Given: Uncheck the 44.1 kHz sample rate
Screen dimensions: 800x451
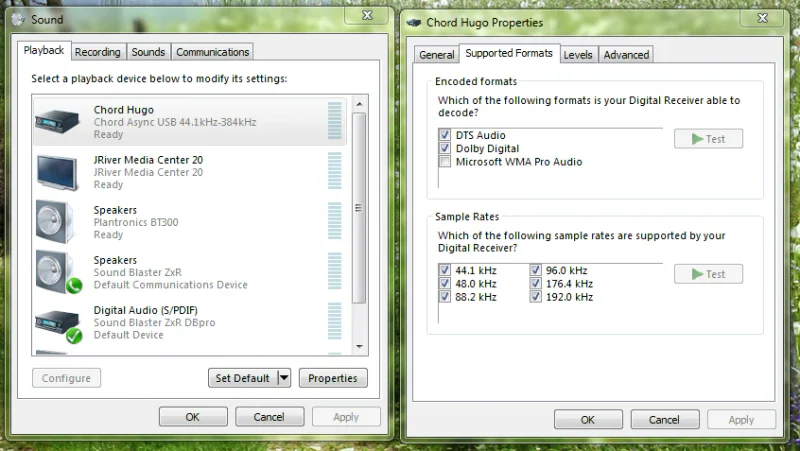Looking at the screenshot, I should pyautogui.click(x=445, y=270).
